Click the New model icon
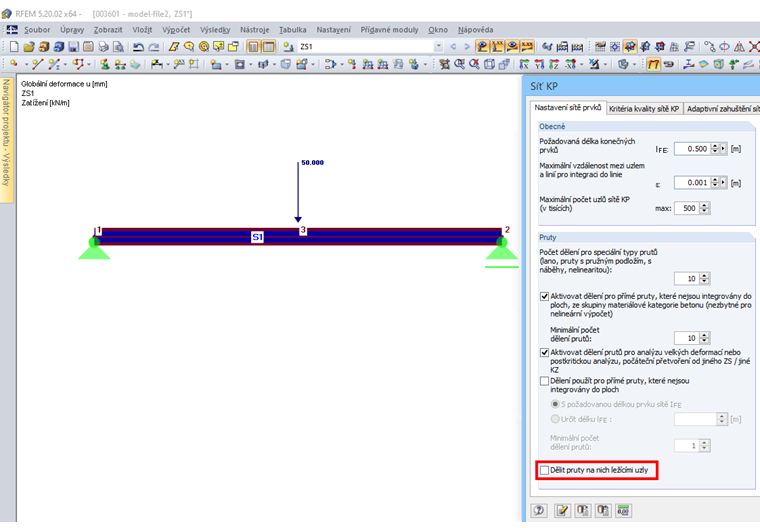The height and width of the screenshot is (528, 760). click(x=14, y=47)
